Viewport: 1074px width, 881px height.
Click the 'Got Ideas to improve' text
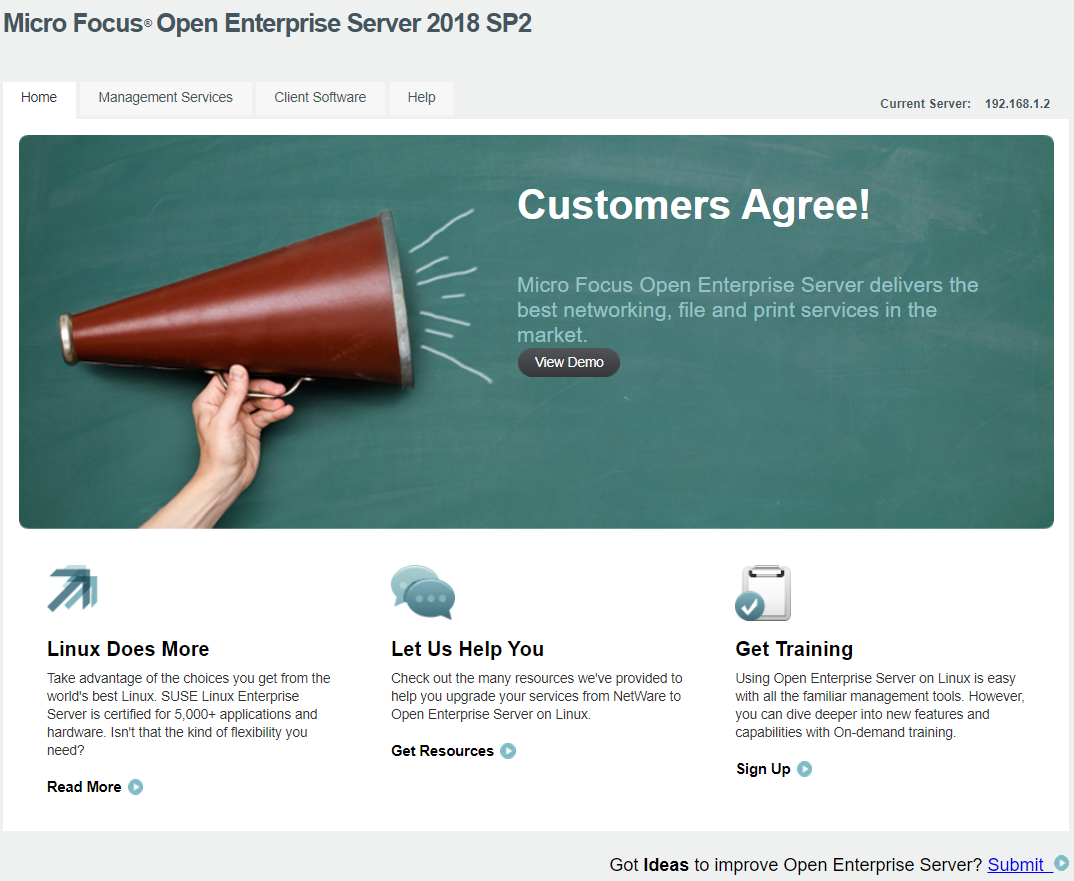coord(796,865)
